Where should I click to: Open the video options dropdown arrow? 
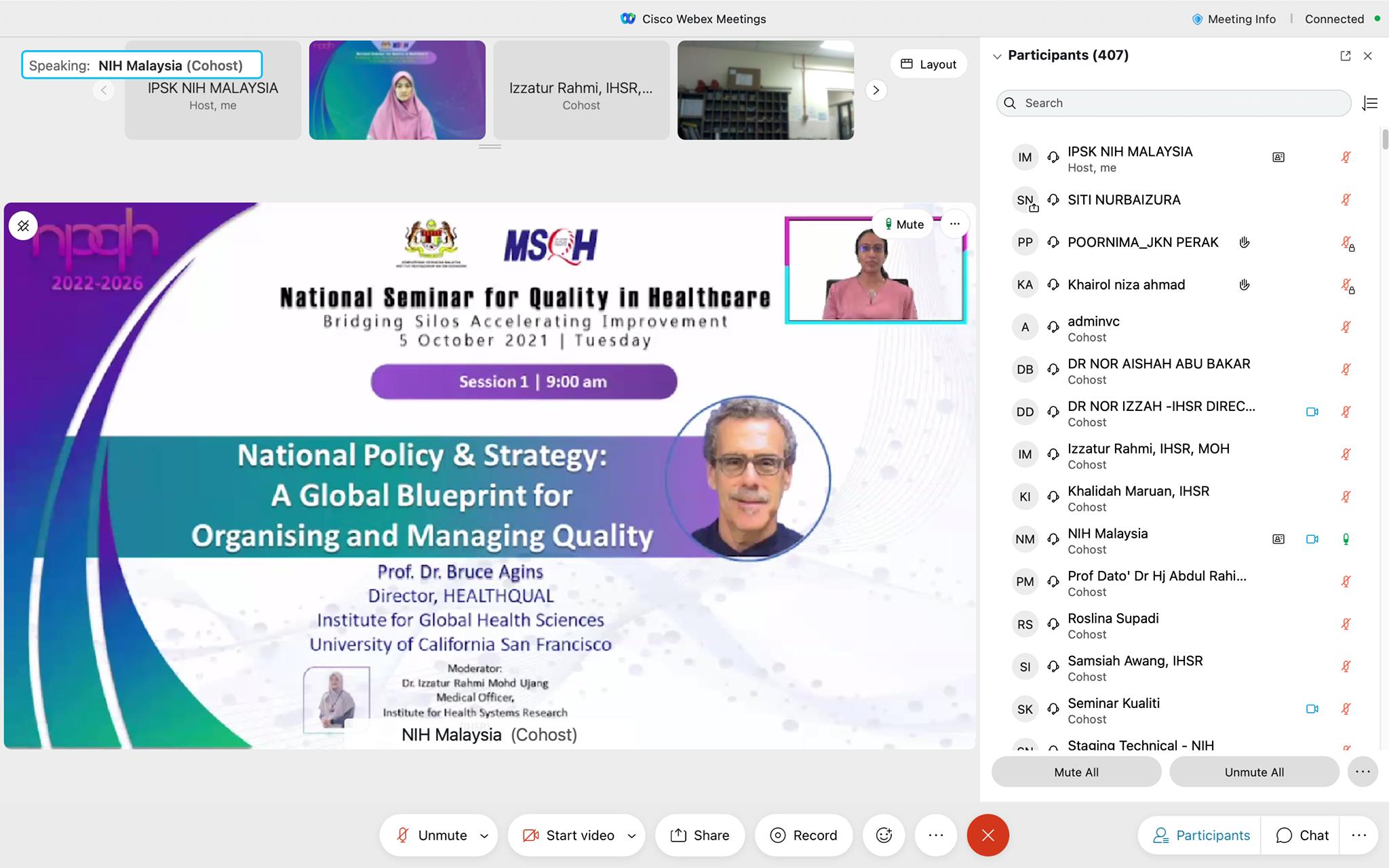(x=631, y=835)
